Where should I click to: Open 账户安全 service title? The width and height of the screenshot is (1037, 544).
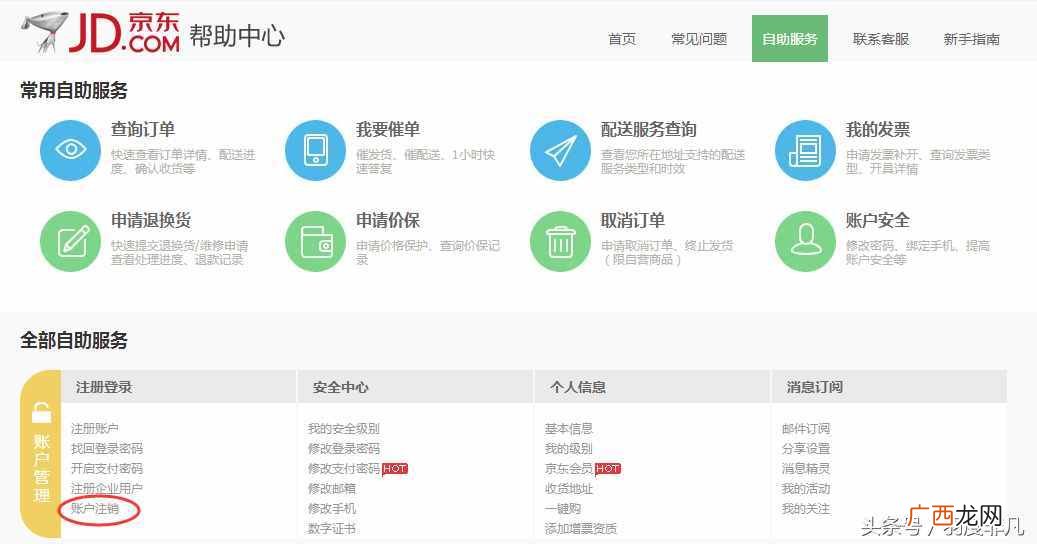pos(878,220)
